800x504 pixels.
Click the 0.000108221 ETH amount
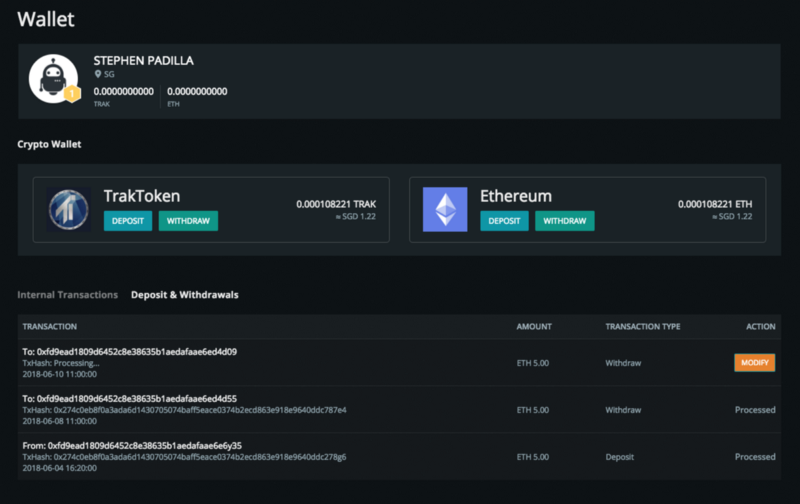pyautogui.click(x=715, y=204)
